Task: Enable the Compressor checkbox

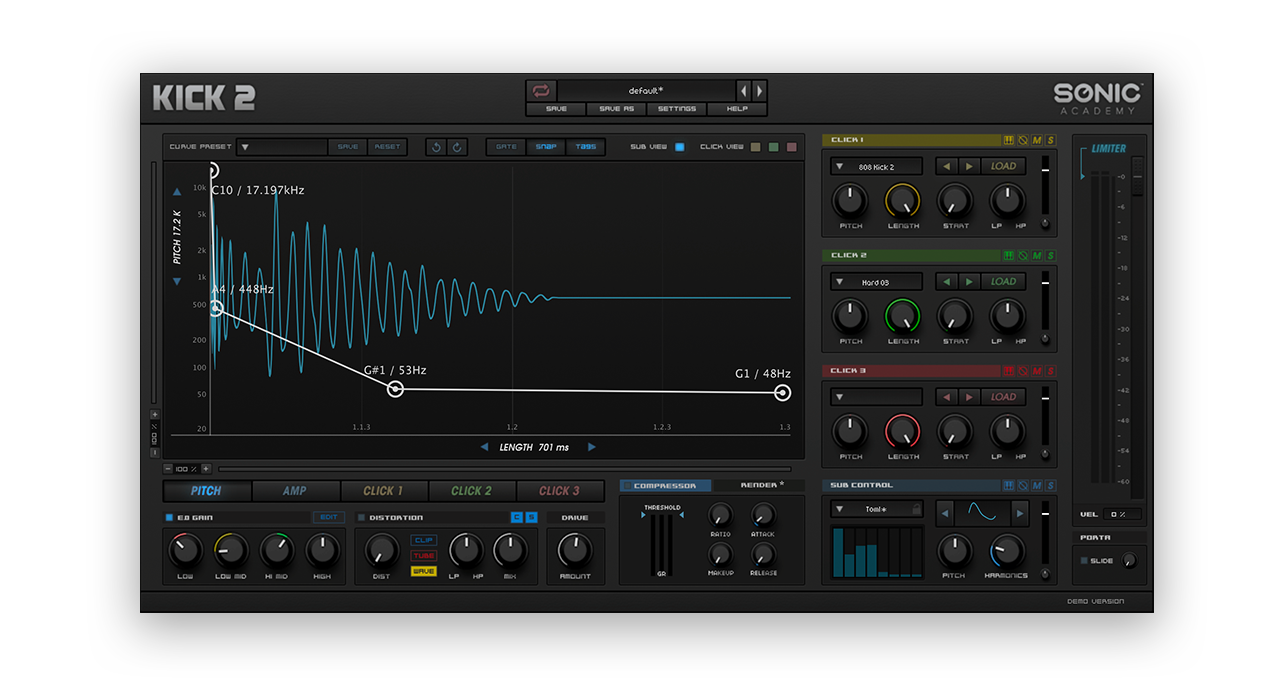Action: [626, 486]
